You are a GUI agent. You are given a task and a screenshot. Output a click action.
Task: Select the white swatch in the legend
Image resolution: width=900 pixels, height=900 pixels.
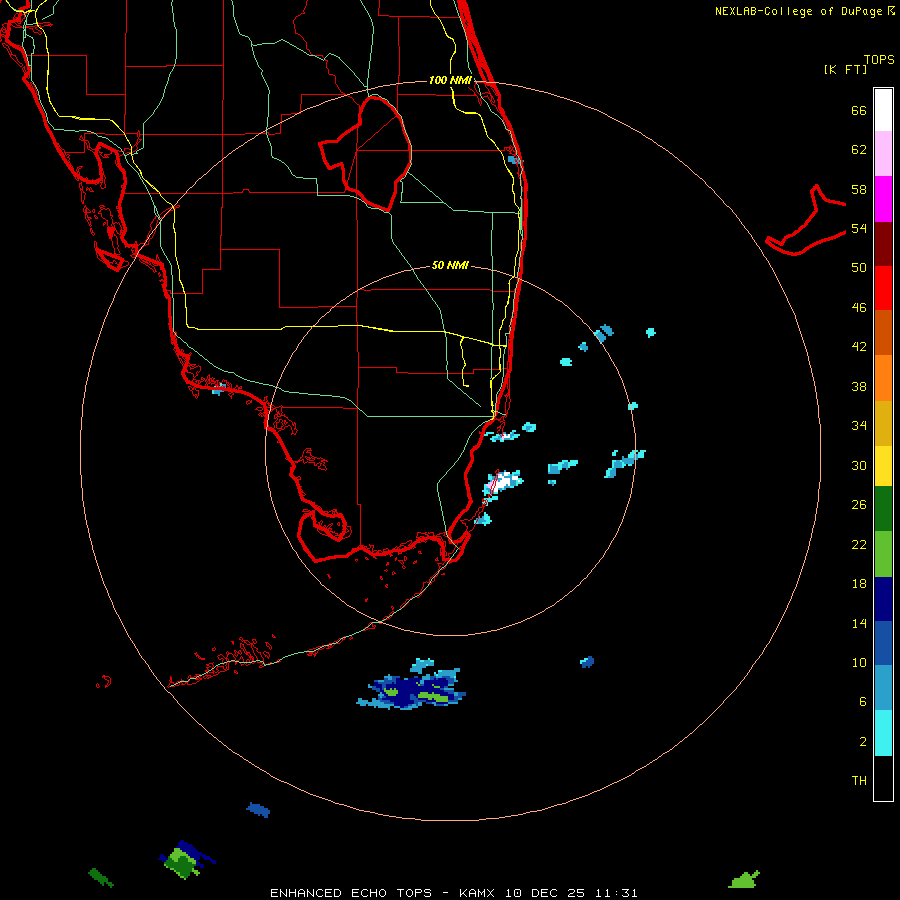pos(883,110)
